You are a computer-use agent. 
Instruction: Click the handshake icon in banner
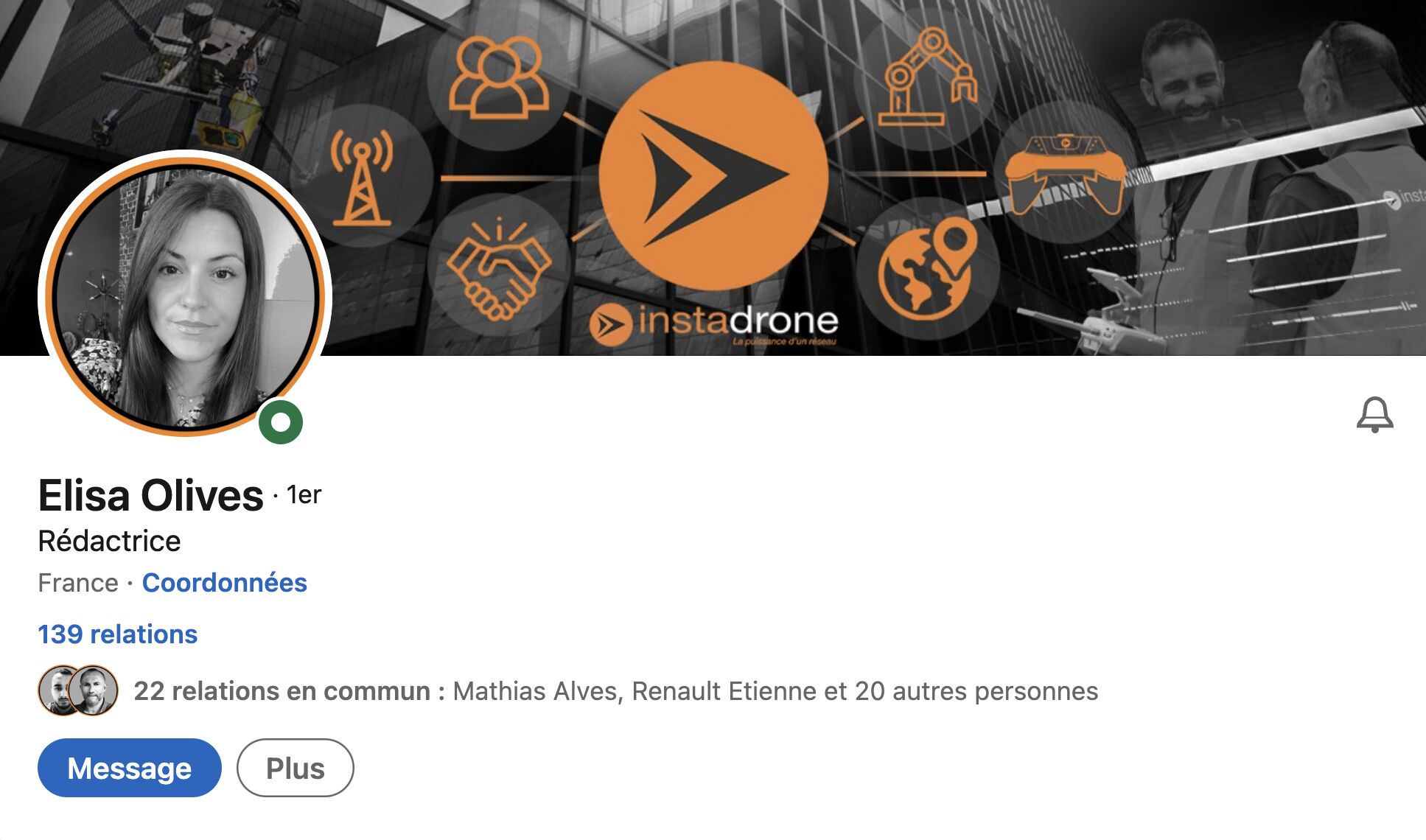coord(499,269)
